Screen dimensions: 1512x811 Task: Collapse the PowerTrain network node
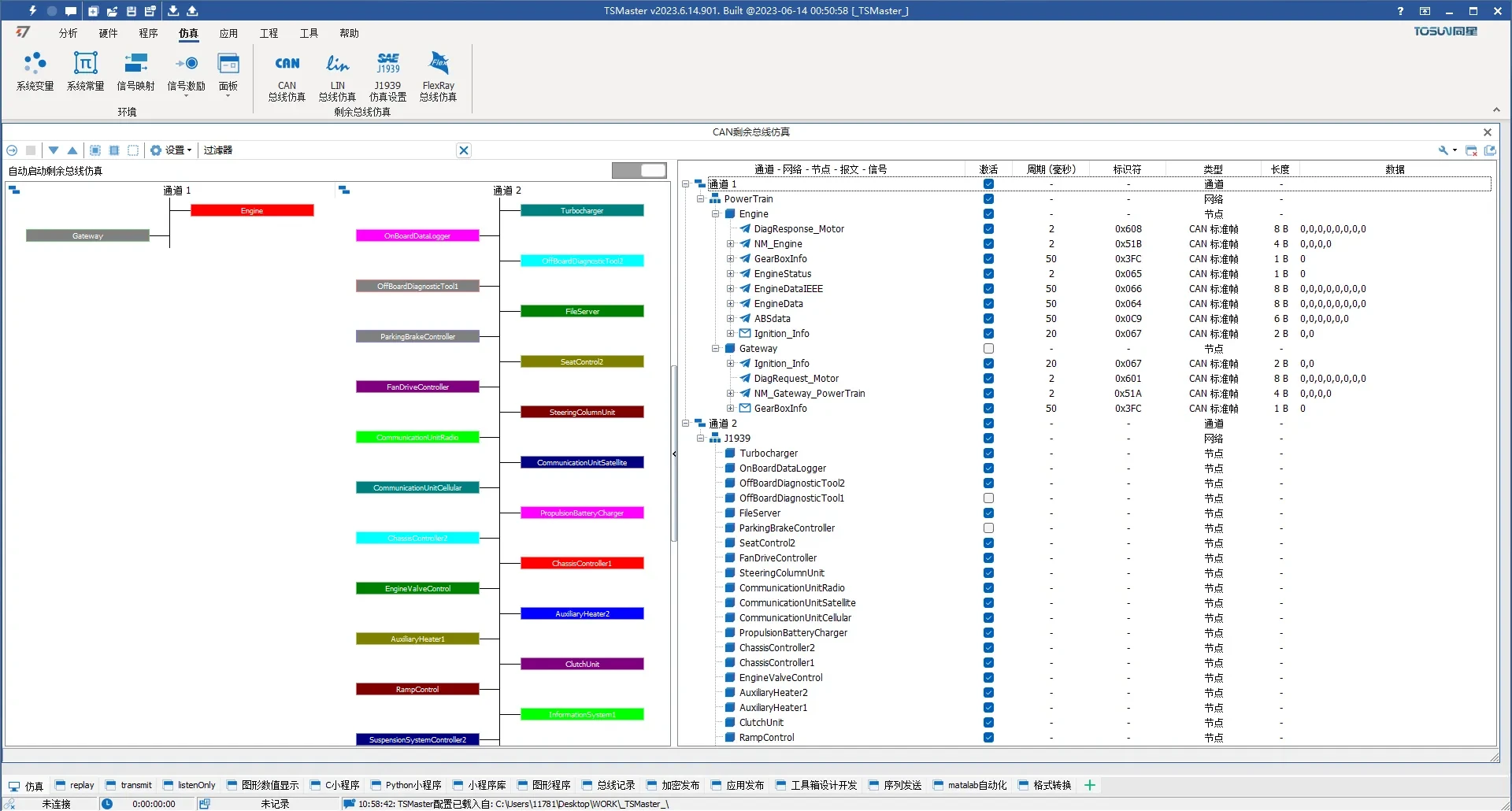700,199
